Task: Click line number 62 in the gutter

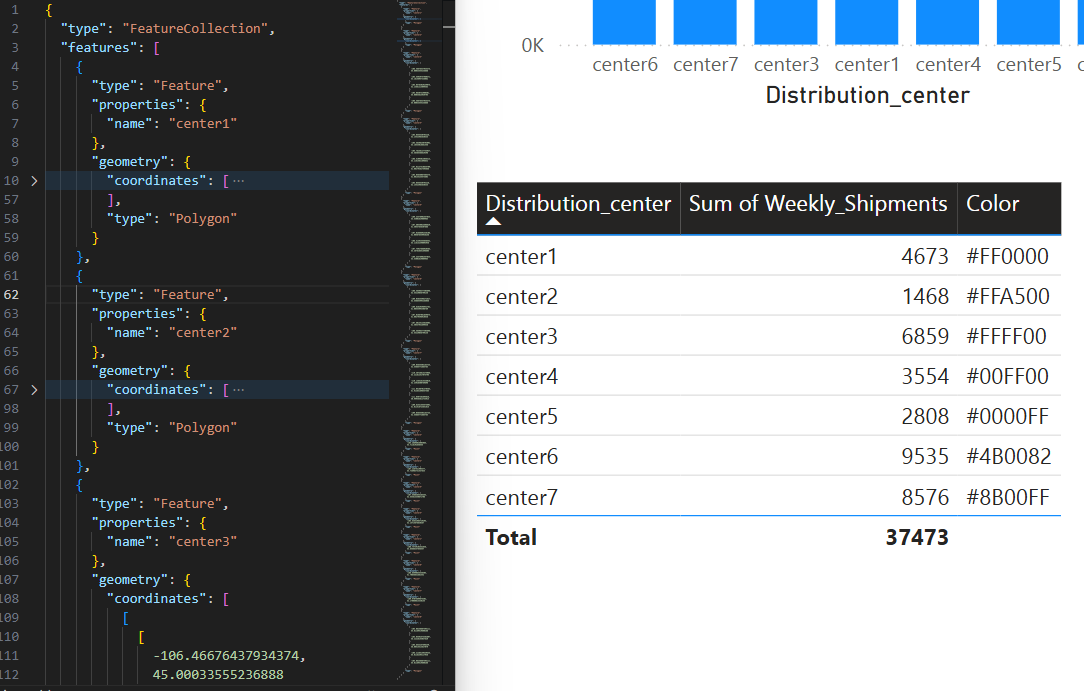Action: pos(14,295)
